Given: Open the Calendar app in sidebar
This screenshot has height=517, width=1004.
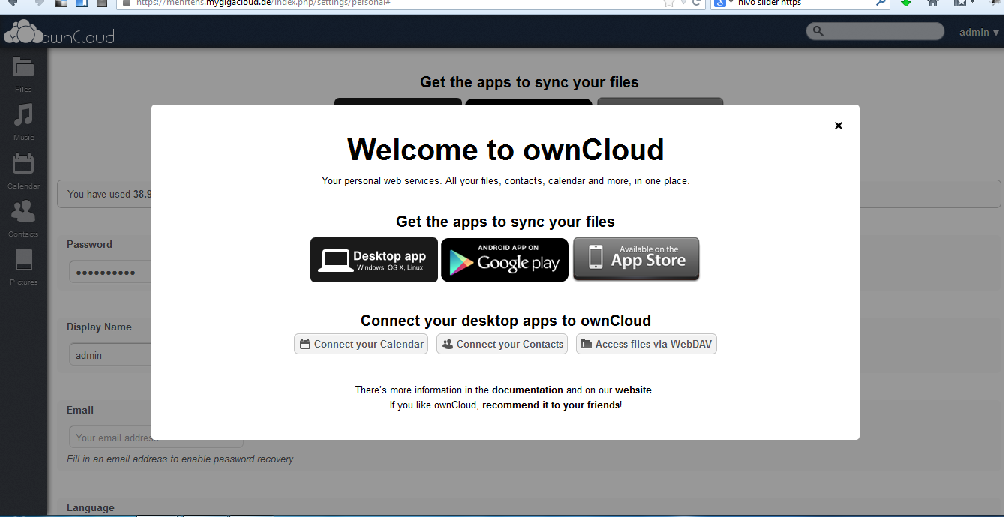Looking at the screenshot, I should coord(23,171).
